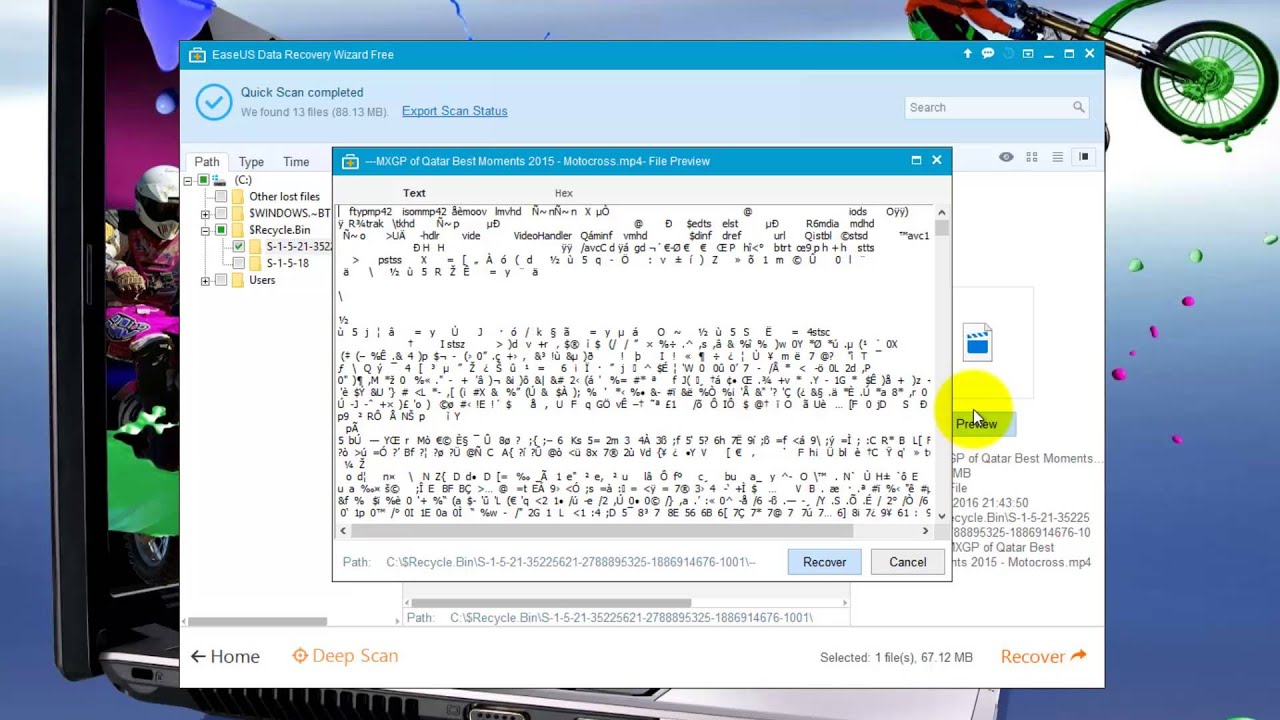Viewport: 1280px width, 720px height.
Task: Click the upgrade arrow icon in title bar
Action: [967, 54]
